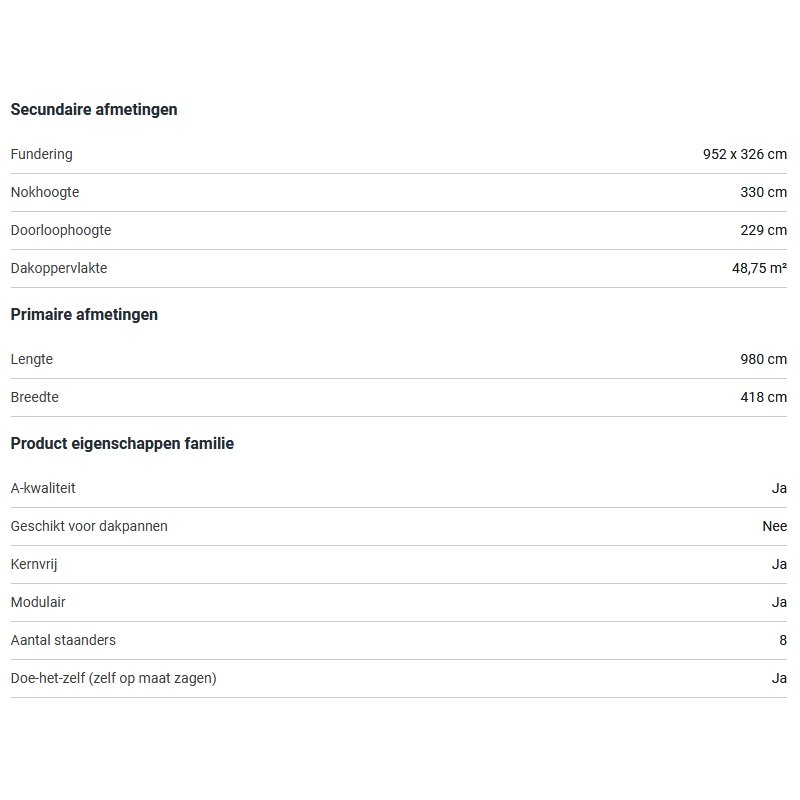This screenshot has height=800, width=800.
Task: Click the Product eigenschappen familie heading
Action: pos(122,444)
